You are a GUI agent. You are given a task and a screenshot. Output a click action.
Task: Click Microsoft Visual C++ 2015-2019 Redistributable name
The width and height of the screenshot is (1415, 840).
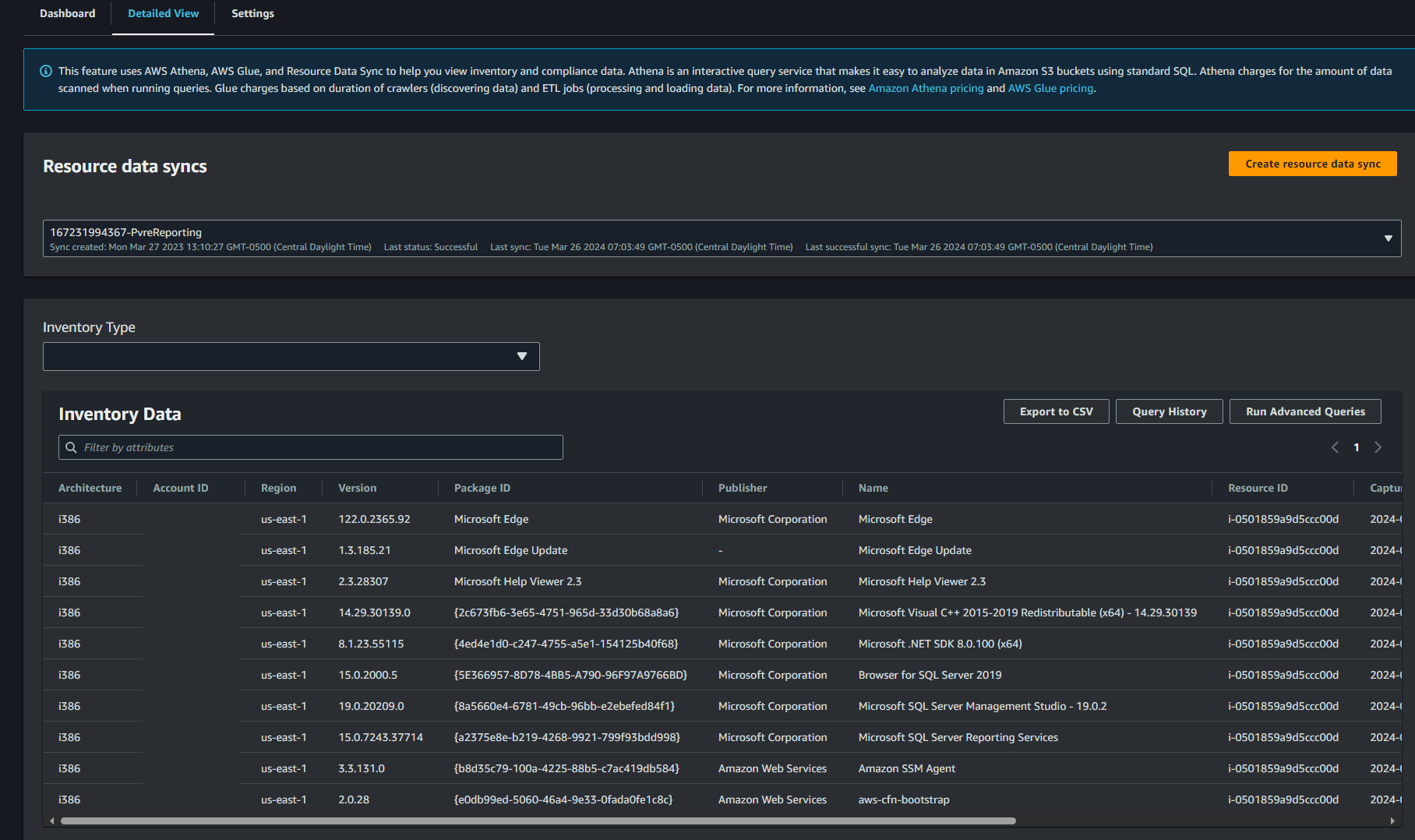(x=1028, y=612)
